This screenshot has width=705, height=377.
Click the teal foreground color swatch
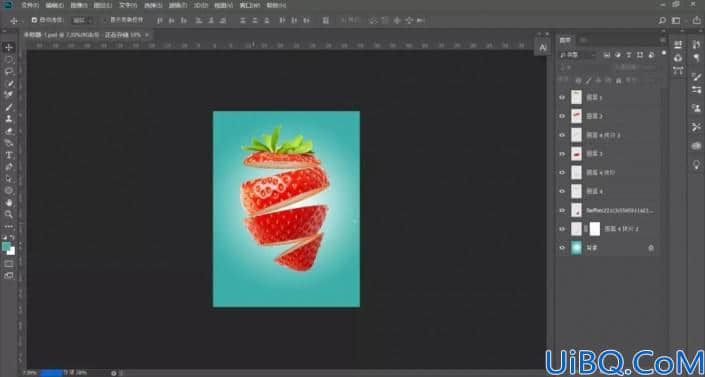pyautogui.click(x=7, y=247)
